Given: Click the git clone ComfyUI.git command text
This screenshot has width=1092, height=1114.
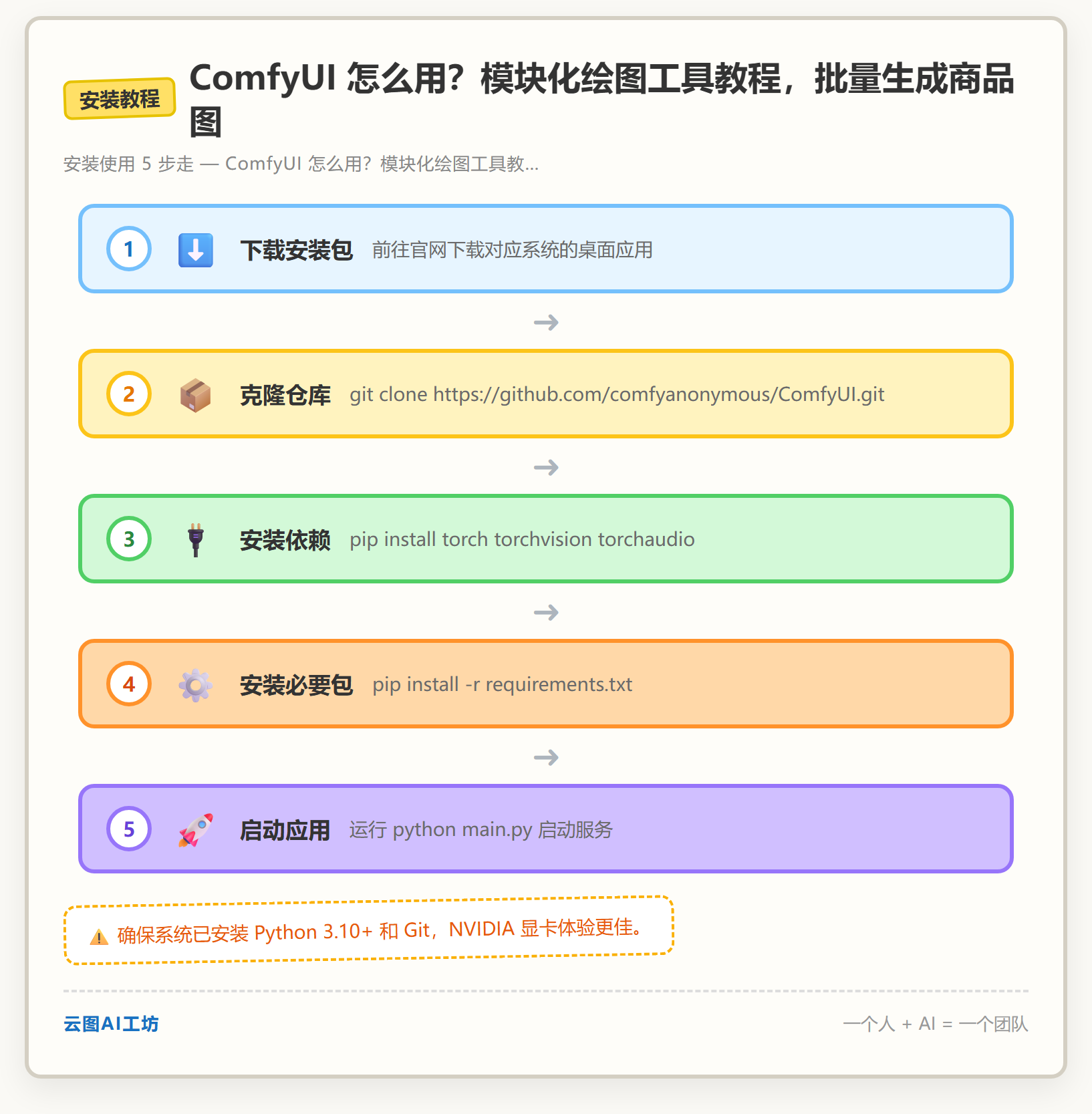Looking at the screenshot, I should [617, 394].
